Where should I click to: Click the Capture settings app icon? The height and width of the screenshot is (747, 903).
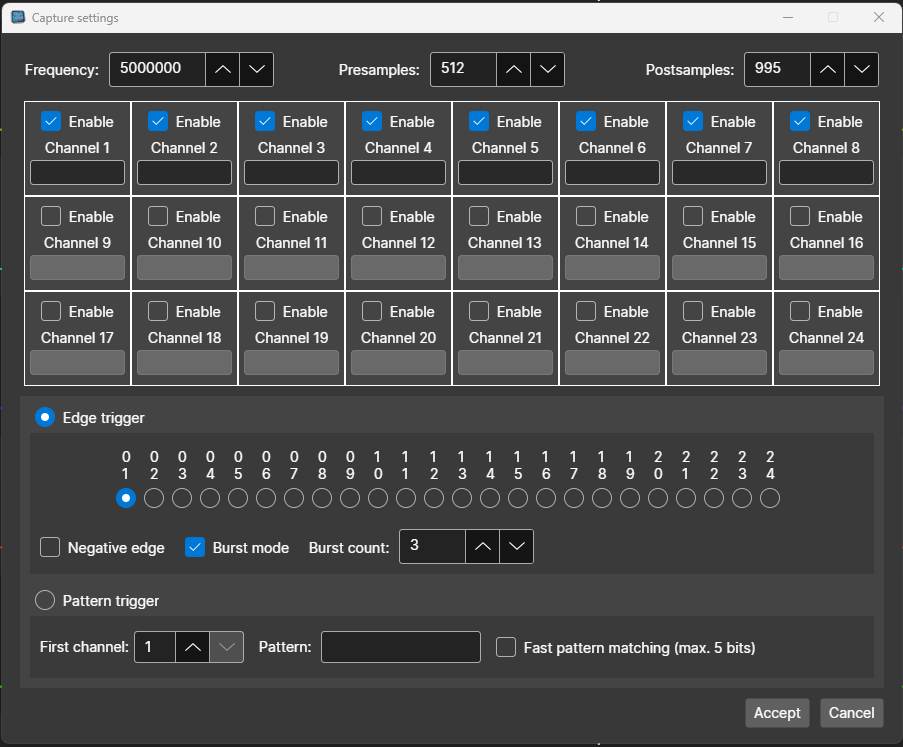[x=18, y=17]
